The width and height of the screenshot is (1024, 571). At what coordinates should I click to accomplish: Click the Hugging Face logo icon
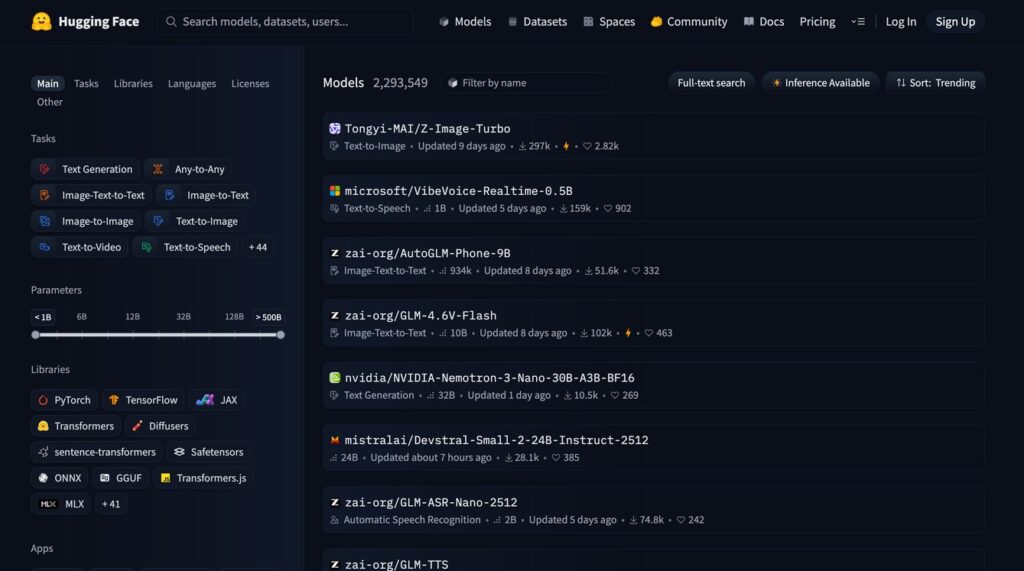click(x=42, y=21)
